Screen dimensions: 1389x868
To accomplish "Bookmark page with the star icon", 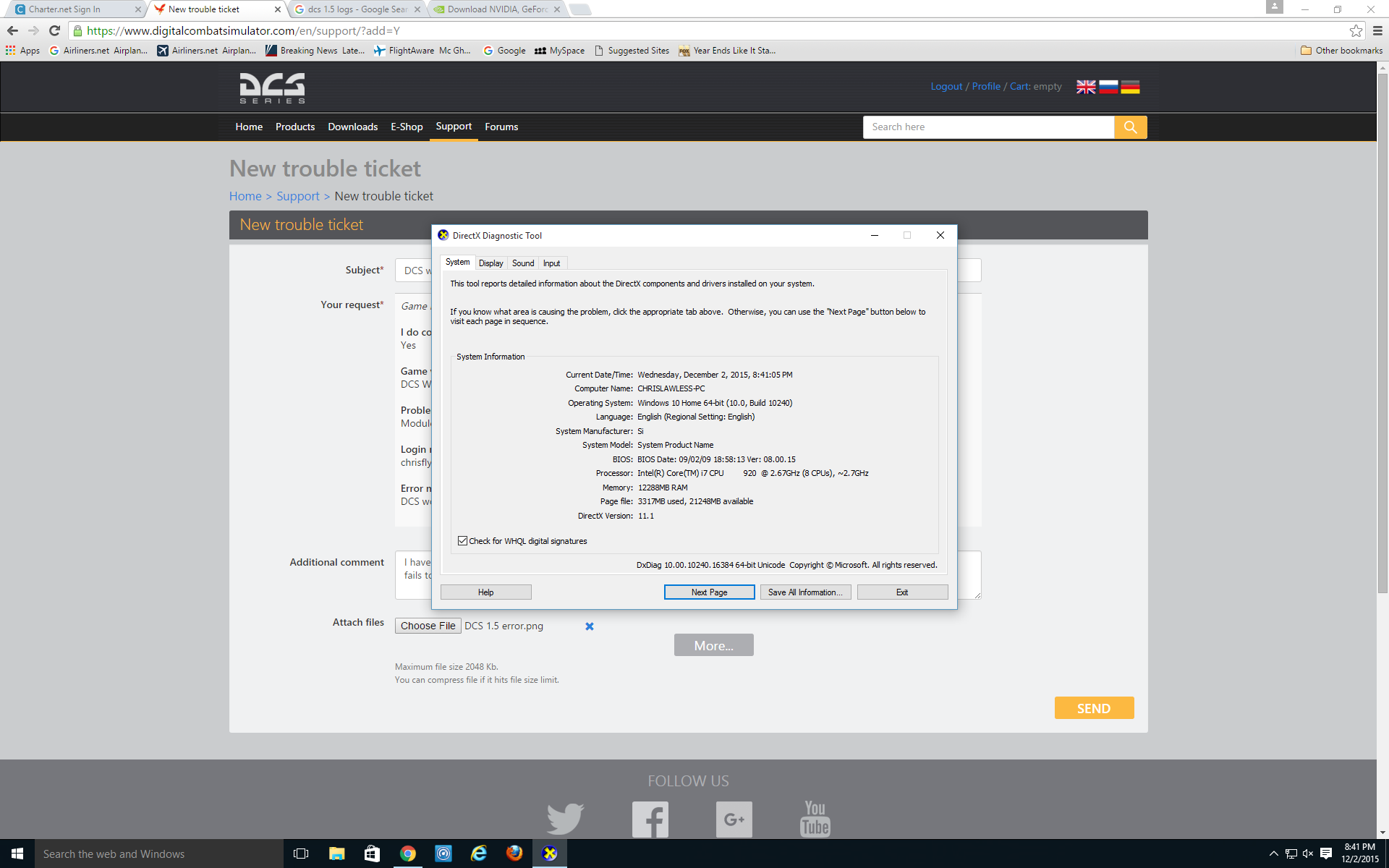I will (1356, 30).
